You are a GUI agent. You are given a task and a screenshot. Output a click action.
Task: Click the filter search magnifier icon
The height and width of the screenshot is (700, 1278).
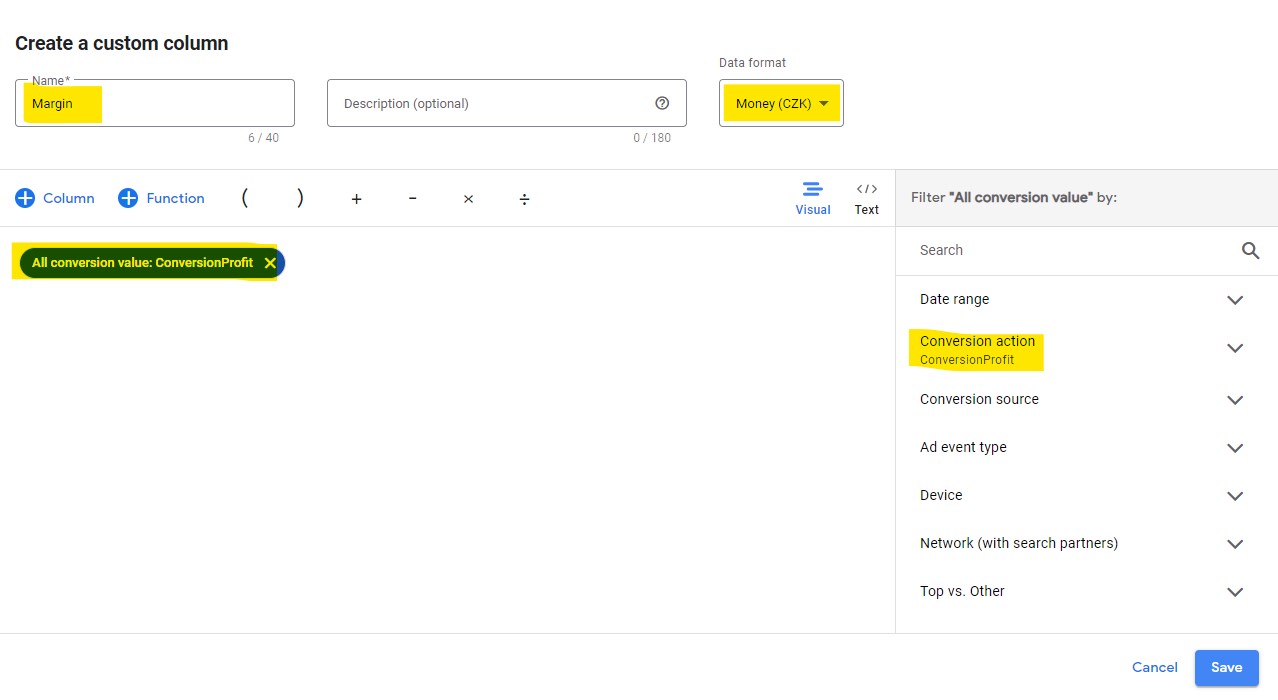pos(1250,250)
